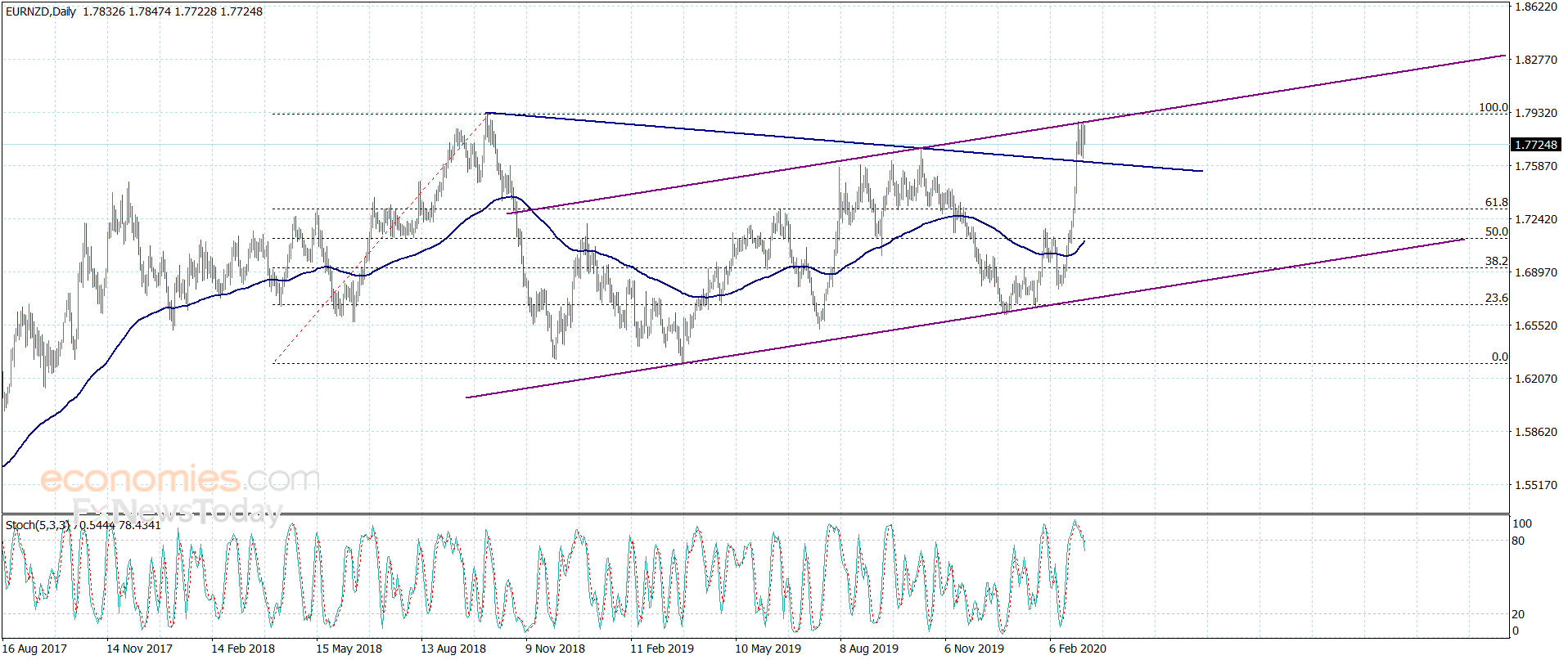Click the stochastic 20 level label
The width and height of the screenshot is (1568, 660).
pyautogui.click(x=1518, y=614)
